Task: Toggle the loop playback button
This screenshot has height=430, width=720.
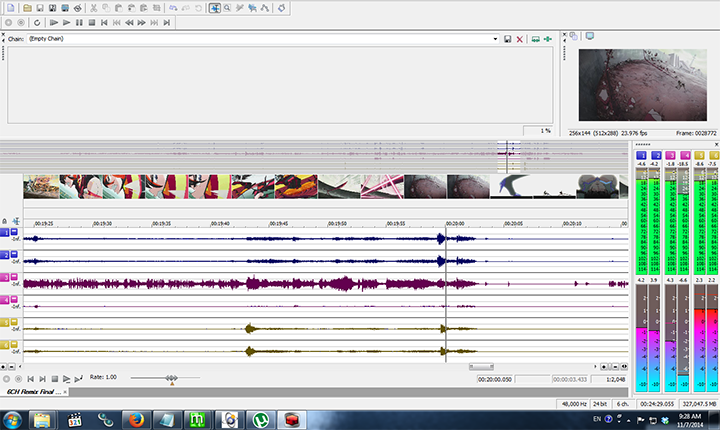Action: 37,21
